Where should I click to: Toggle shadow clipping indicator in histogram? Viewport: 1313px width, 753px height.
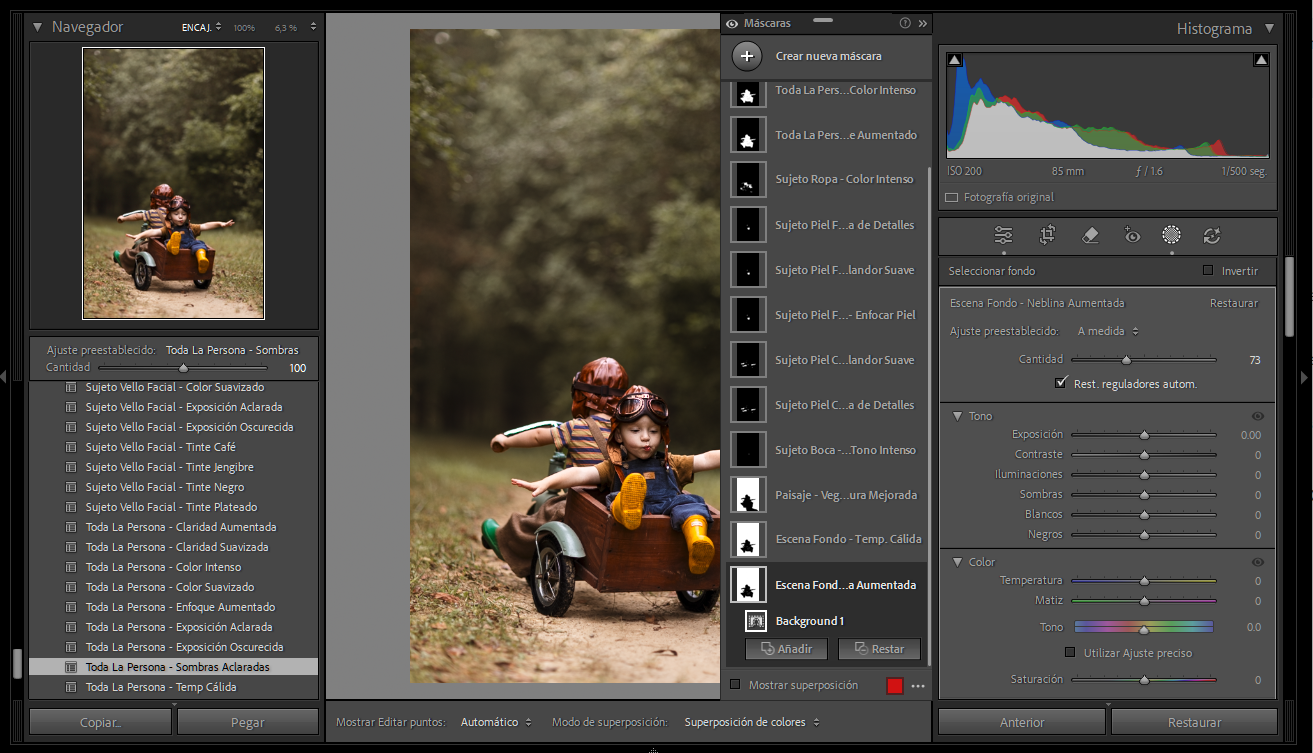[954, 61]
